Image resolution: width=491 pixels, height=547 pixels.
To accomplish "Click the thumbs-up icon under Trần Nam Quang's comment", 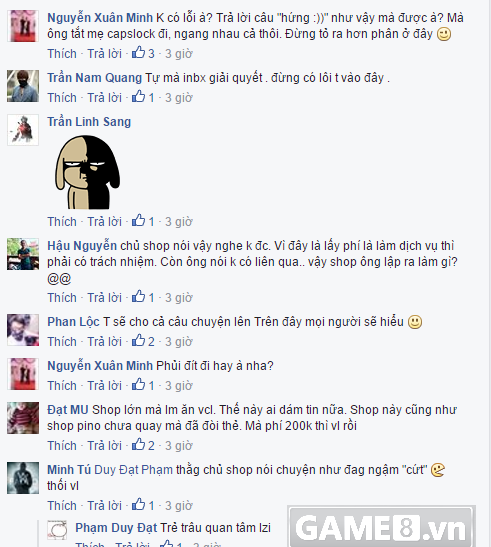I will click(x=139, y=97).
